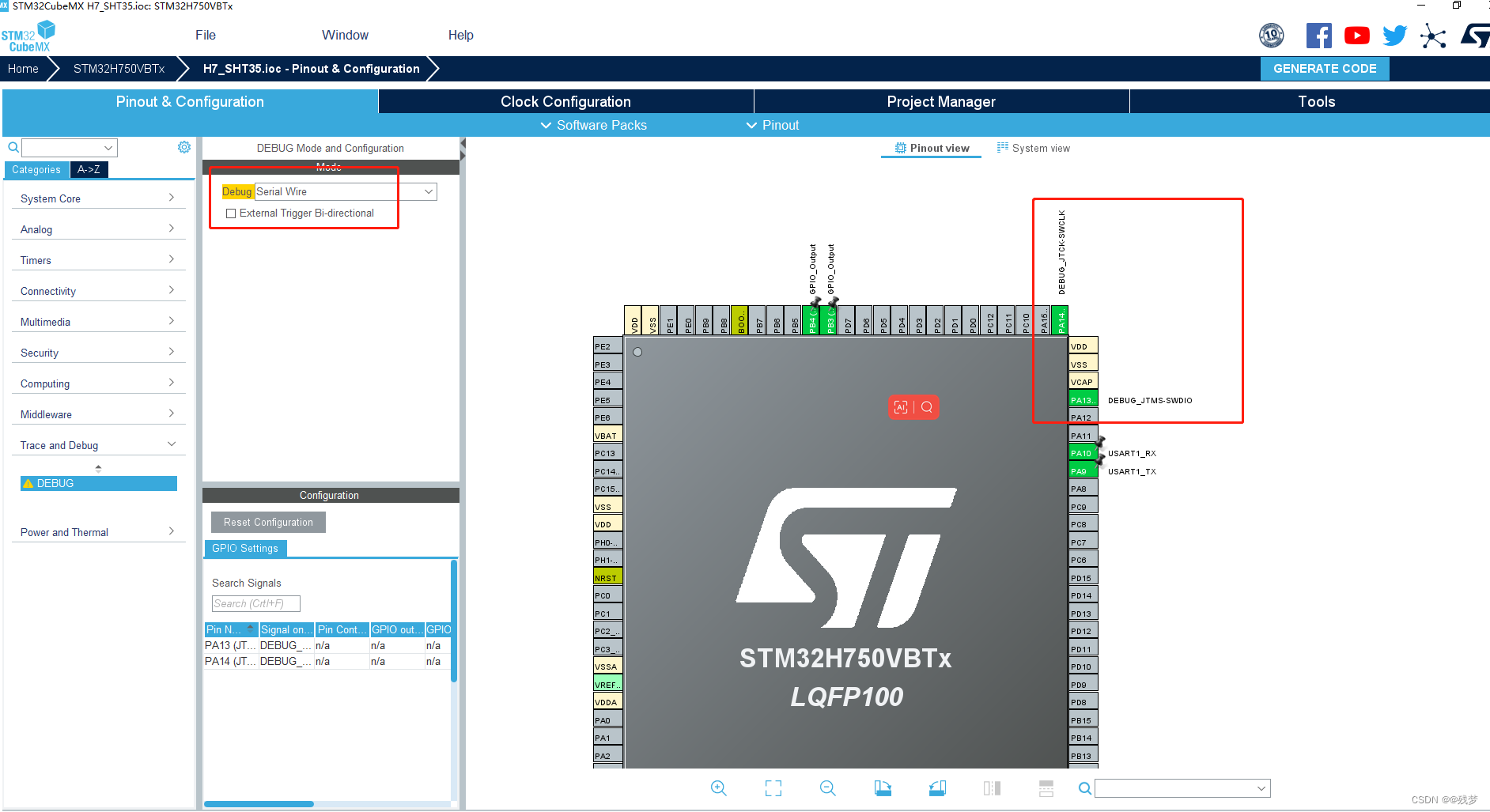This screenshot has height=812, width=1490.
Task: Expand the Security category
Action: pos(98,353)
